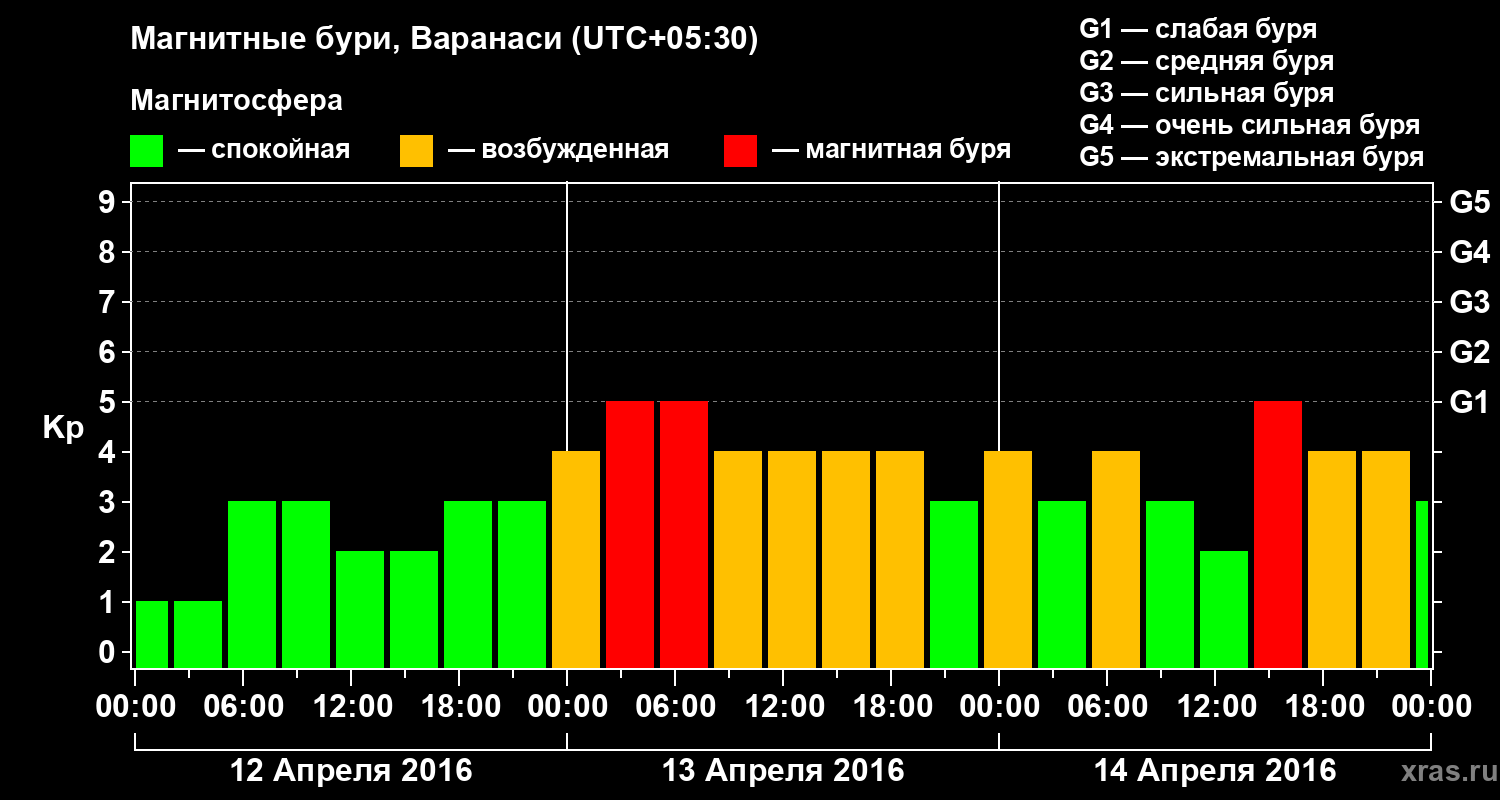
Task: Click the '— возбужденная' legend label
Action: point(558,150)
